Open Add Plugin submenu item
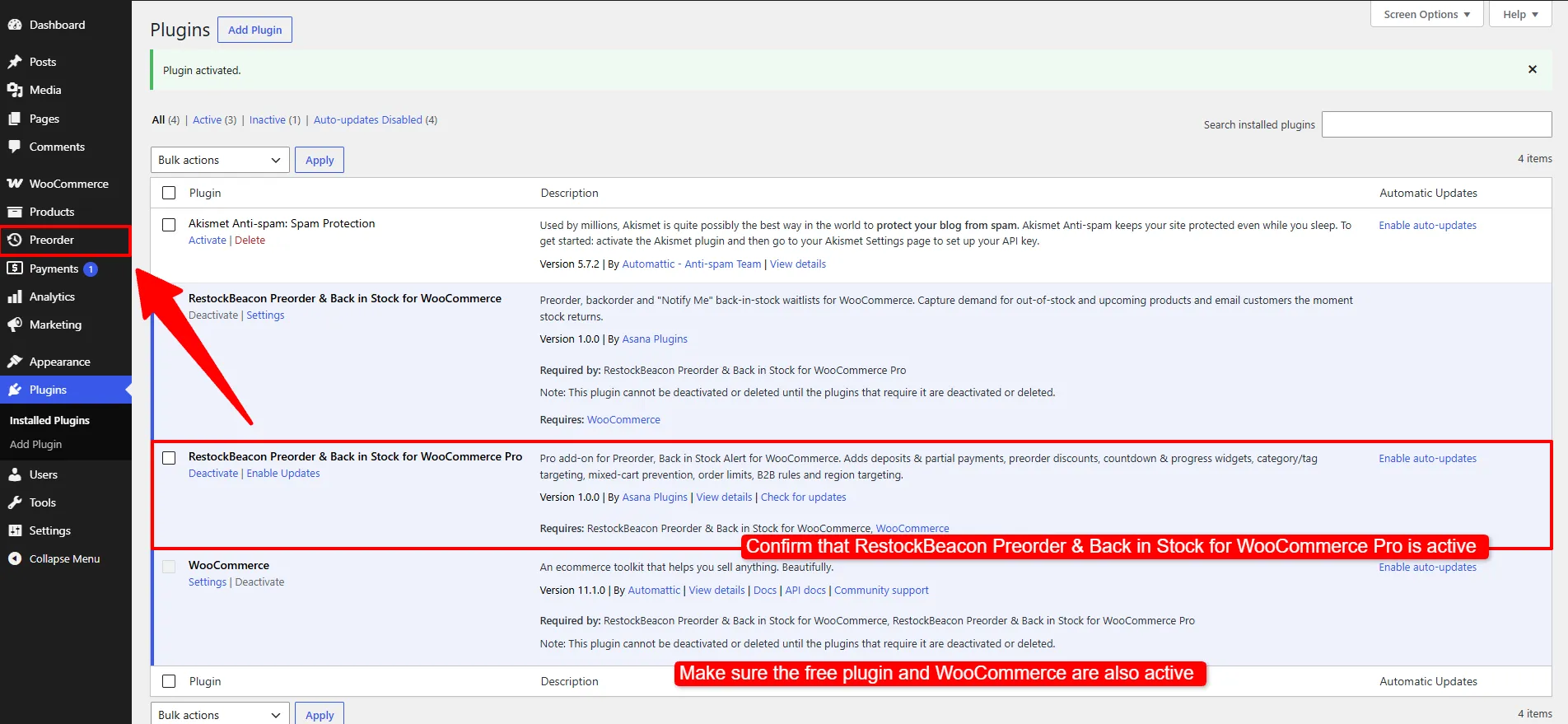1568x724 pixels. tap(35, 444)
